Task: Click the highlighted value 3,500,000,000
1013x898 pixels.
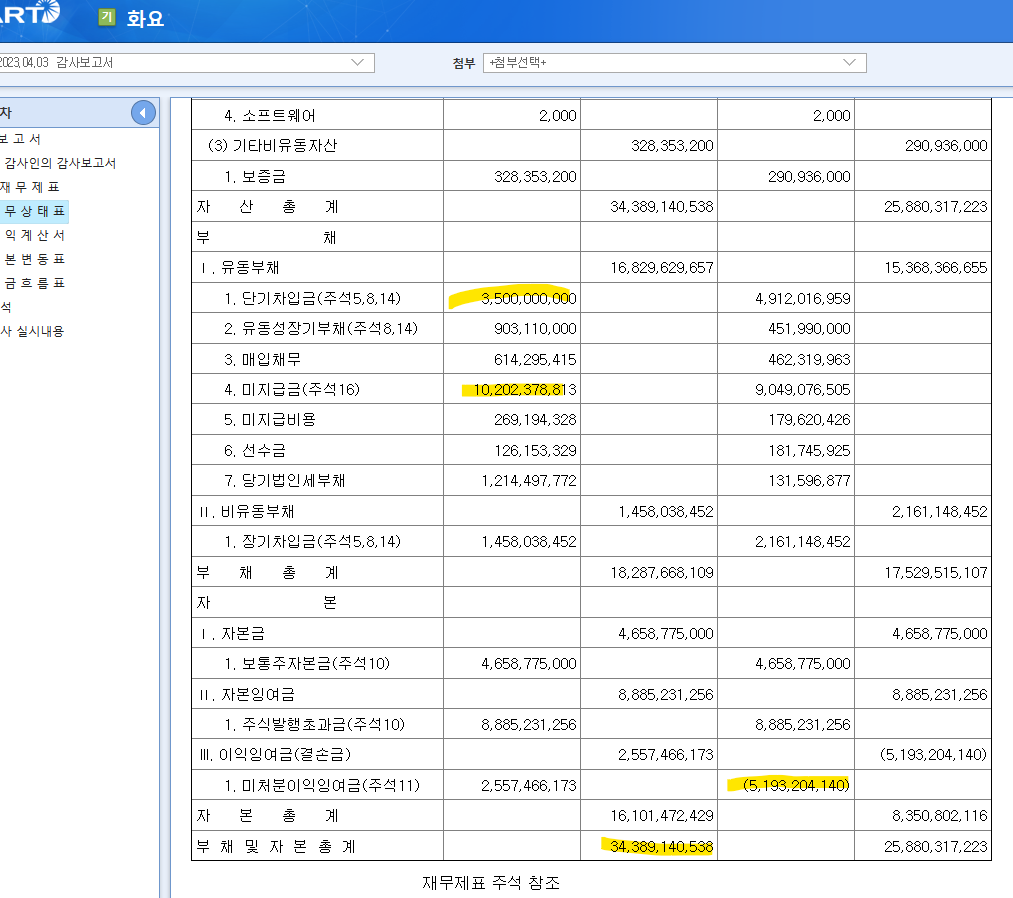Action: click(528, 298)
